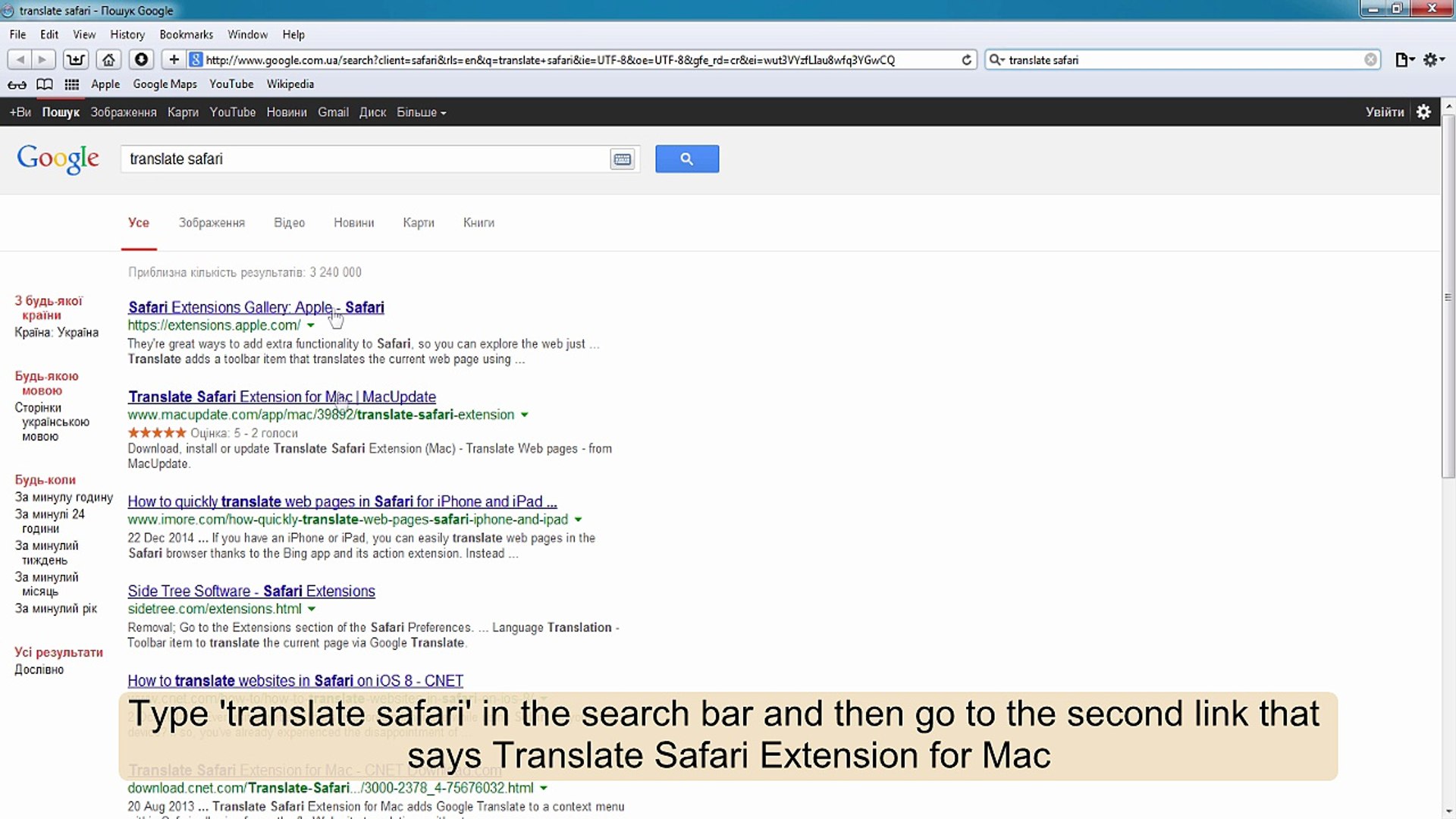Select the Зображення search filter tab

[x=211, y=222]
